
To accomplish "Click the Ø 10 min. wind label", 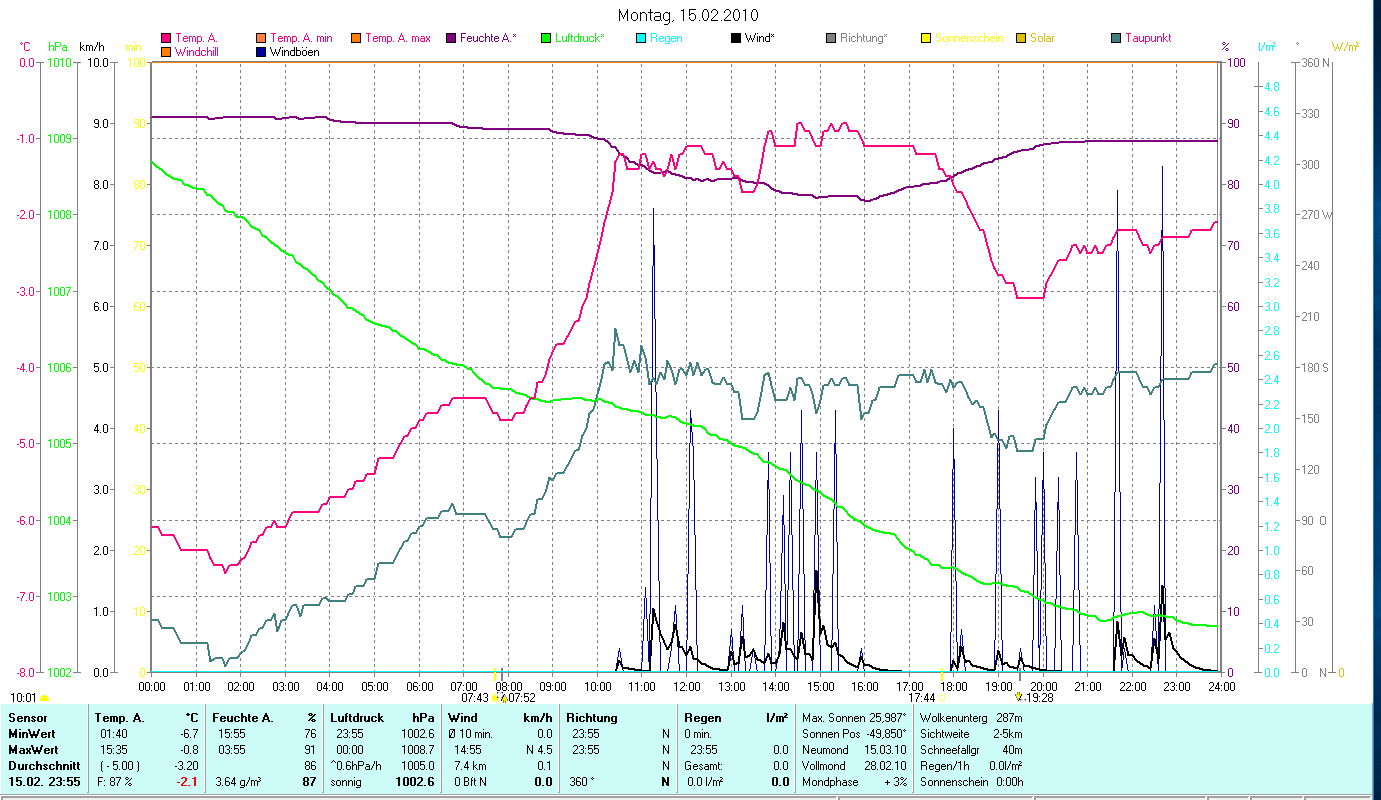I will (x=470, y=734).
